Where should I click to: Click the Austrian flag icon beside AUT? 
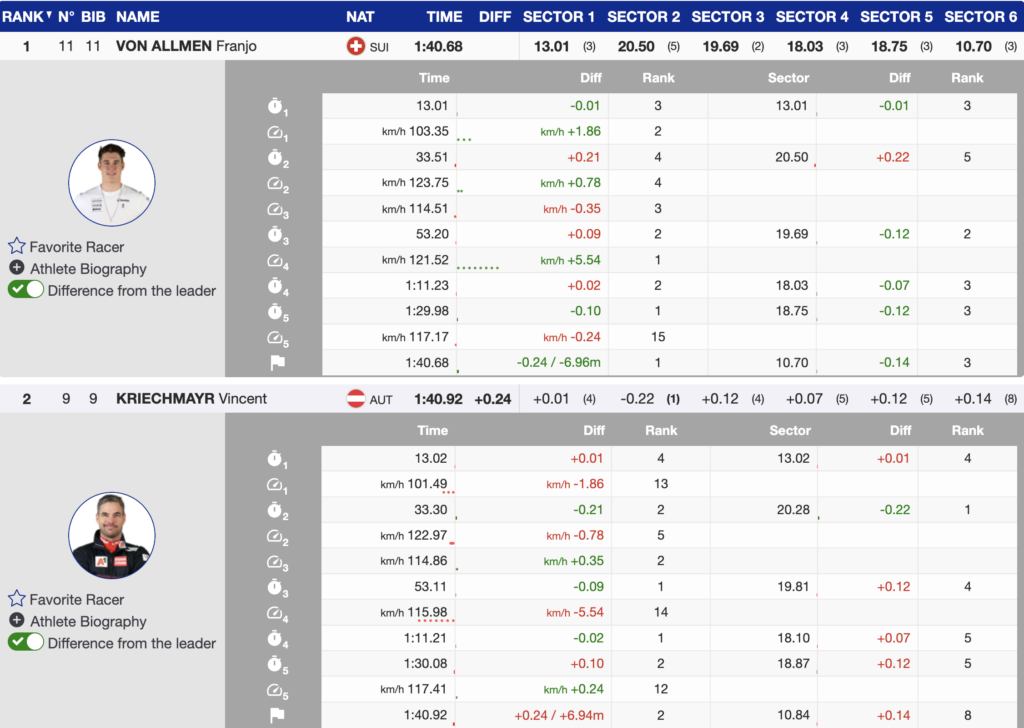click(x=355, y=399)
